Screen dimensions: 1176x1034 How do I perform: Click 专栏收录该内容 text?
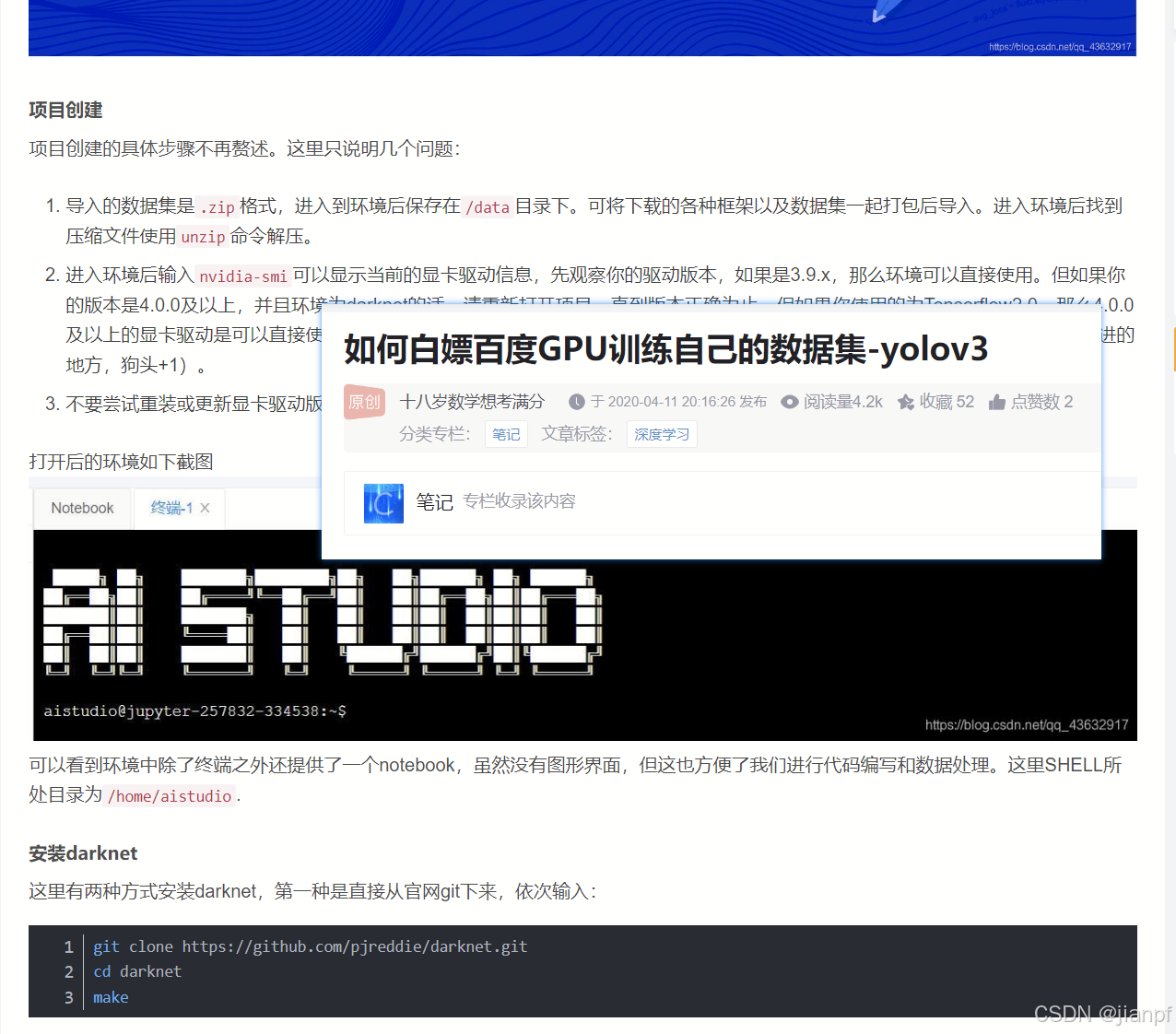click(519, 501)
